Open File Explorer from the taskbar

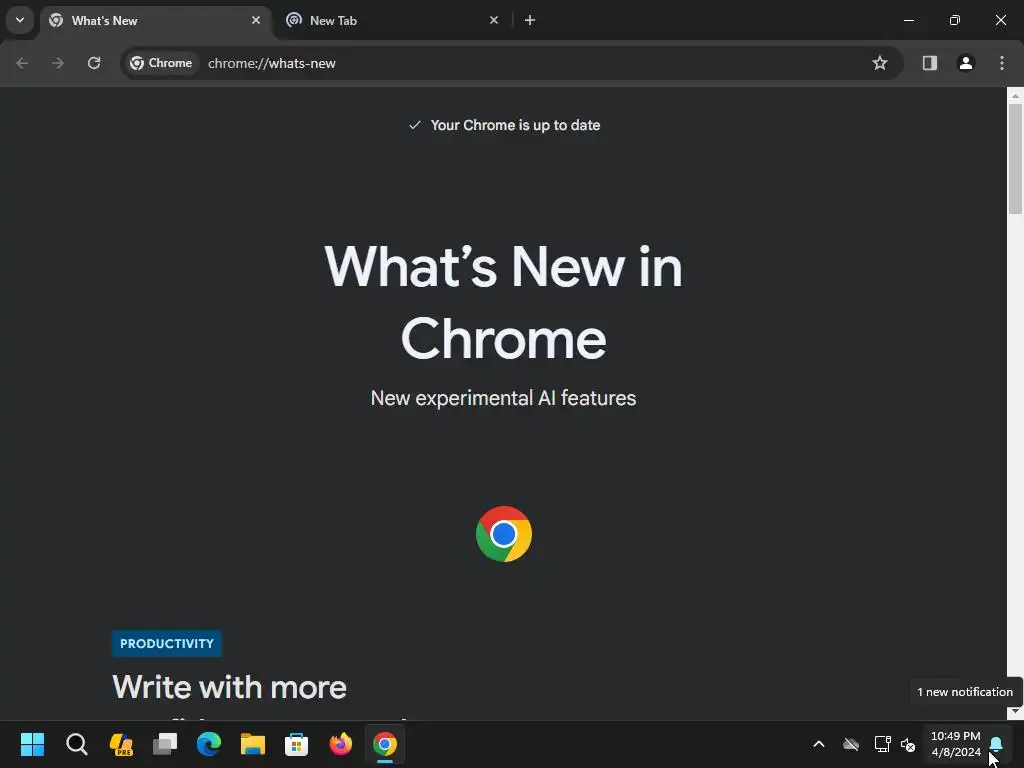(253, 744)
